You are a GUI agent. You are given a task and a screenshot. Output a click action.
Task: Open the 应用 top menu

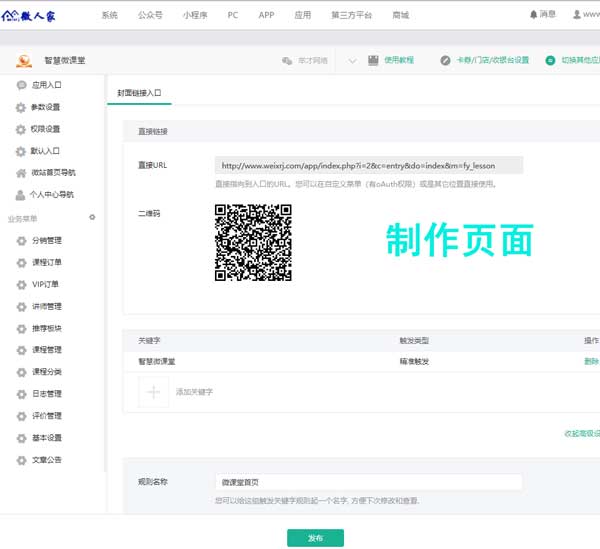tap(303, 15)
